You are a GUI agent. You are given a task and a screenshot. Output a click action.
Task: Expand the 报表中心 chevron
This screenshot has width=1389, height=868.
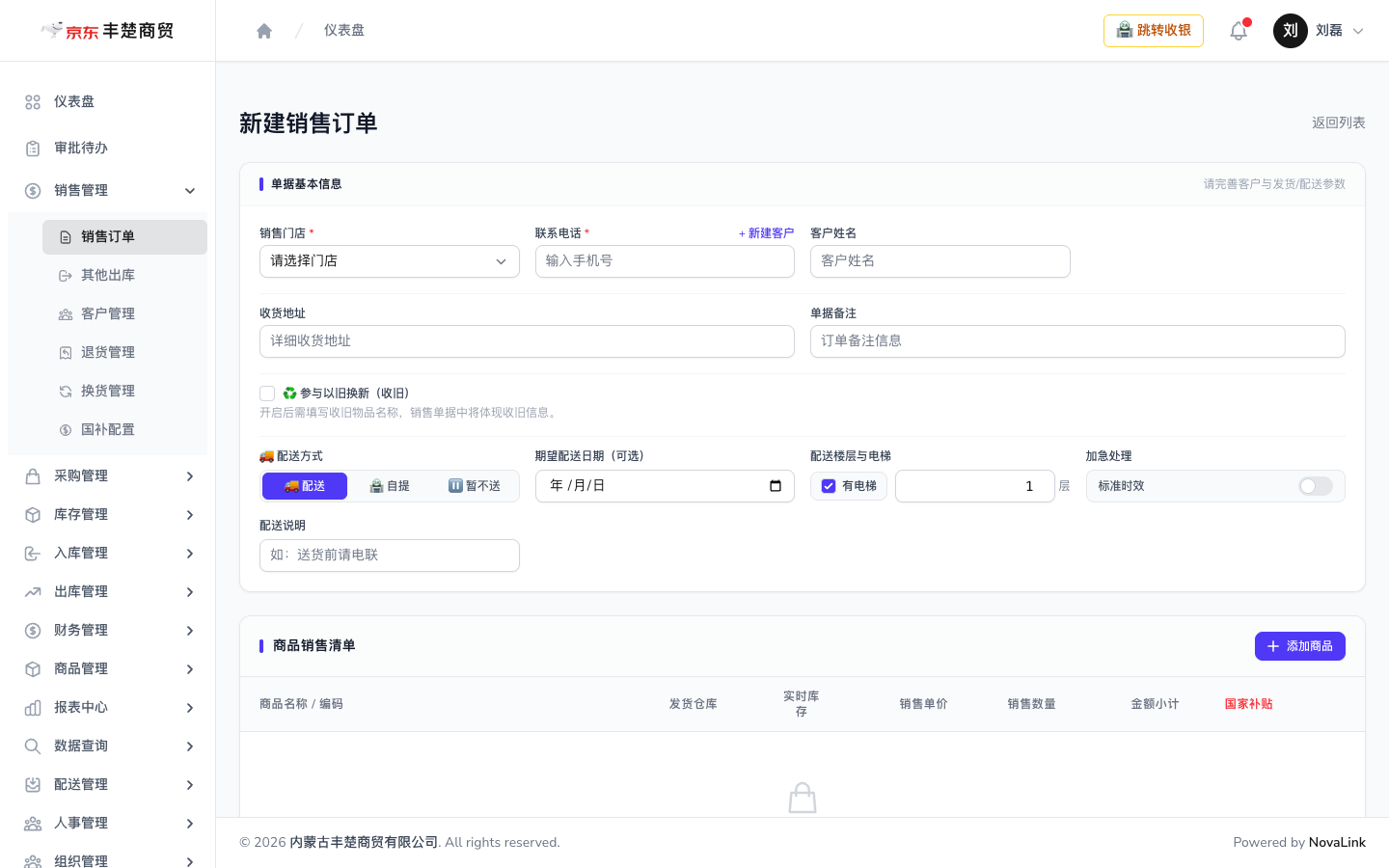pyautogui.click(x=190, y=708)
